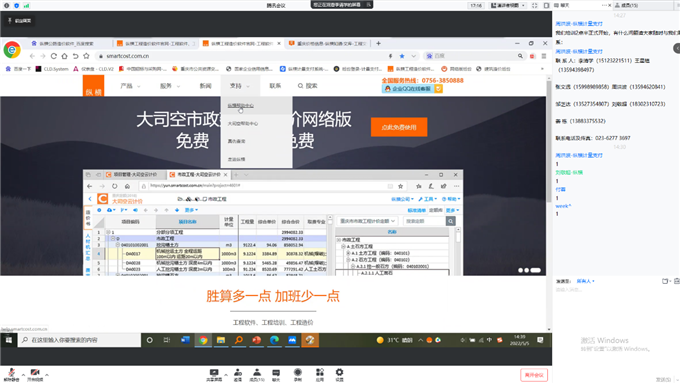Select the active third carousel indicator bar
This screenshot has height=384, width=680.
point(535,270)
